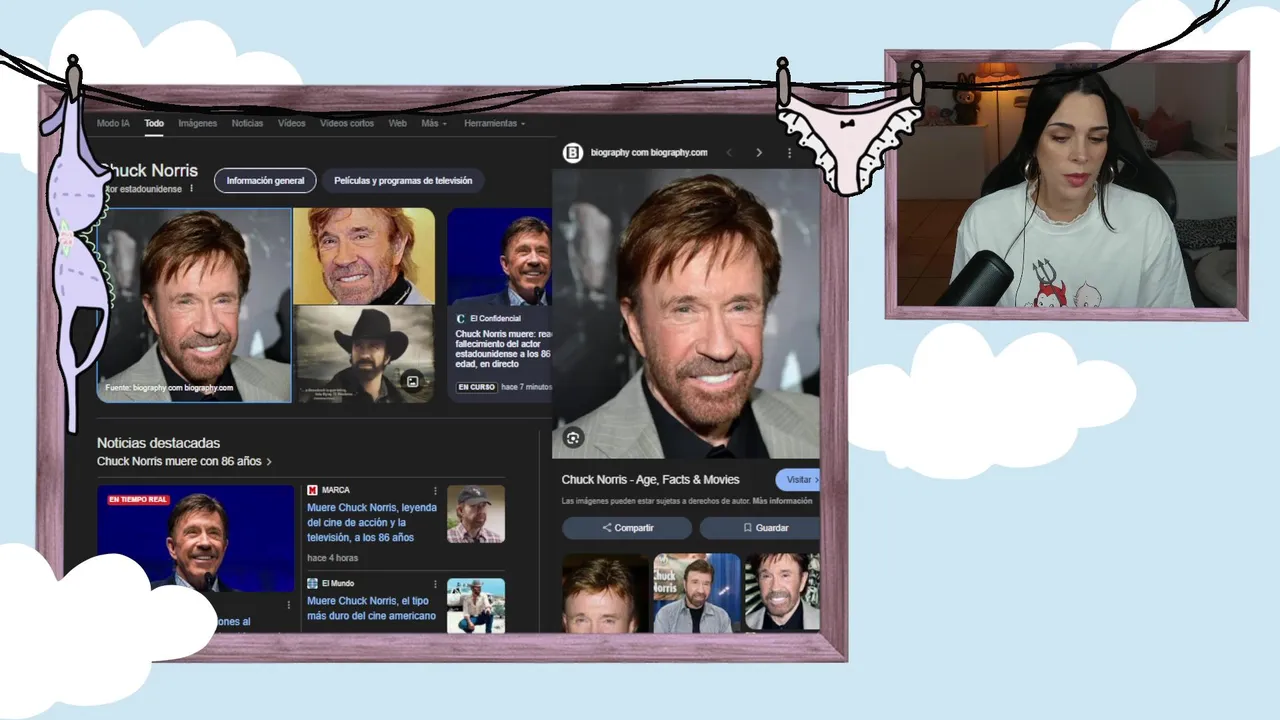Click the El Mundo source logo
The height and width of the screenshot is (720, 1280).
[x=313, y=583]
